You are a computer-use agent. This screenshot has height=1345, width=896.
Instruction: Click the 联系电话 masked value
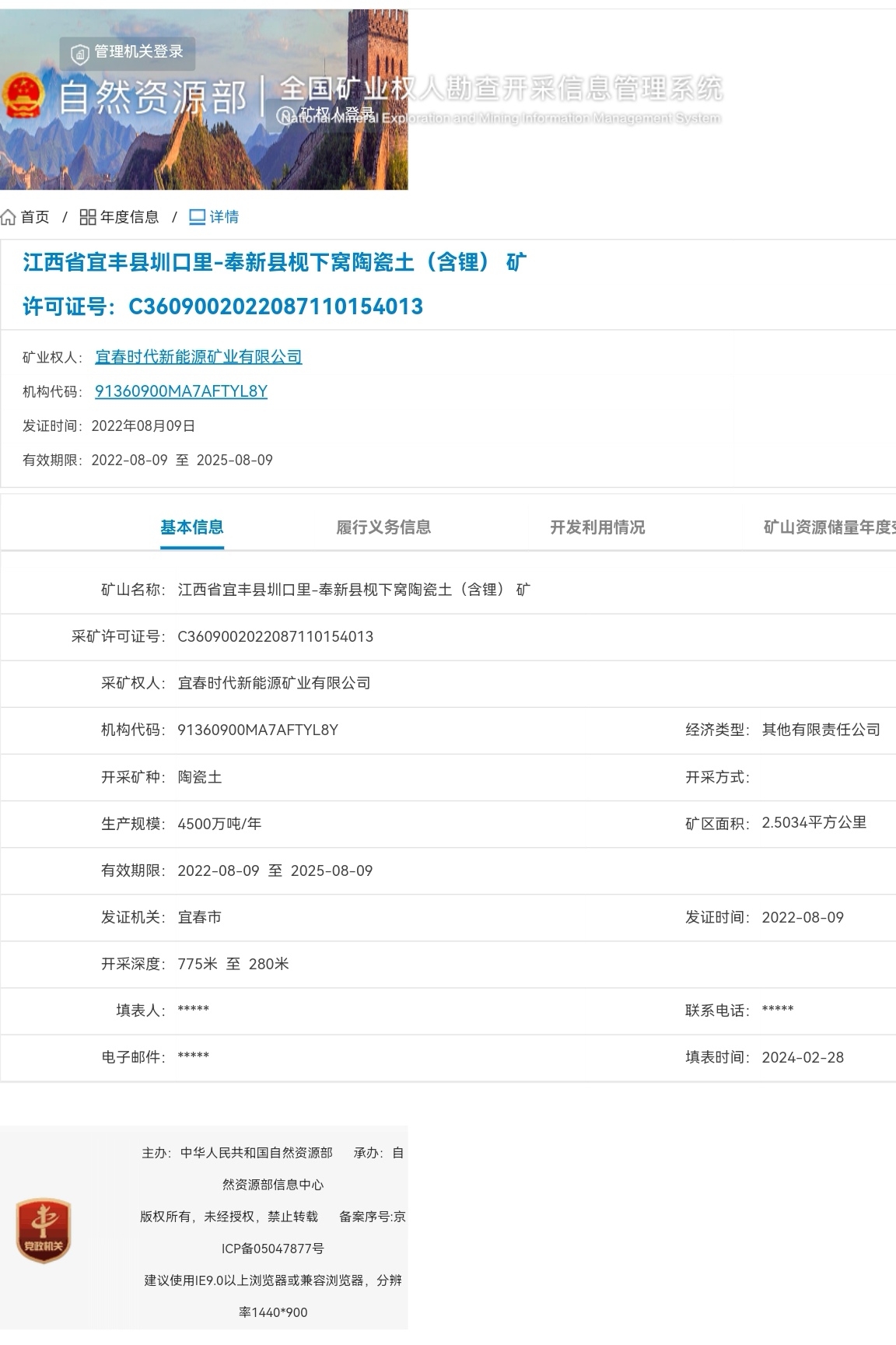(x=778, y=1010)
